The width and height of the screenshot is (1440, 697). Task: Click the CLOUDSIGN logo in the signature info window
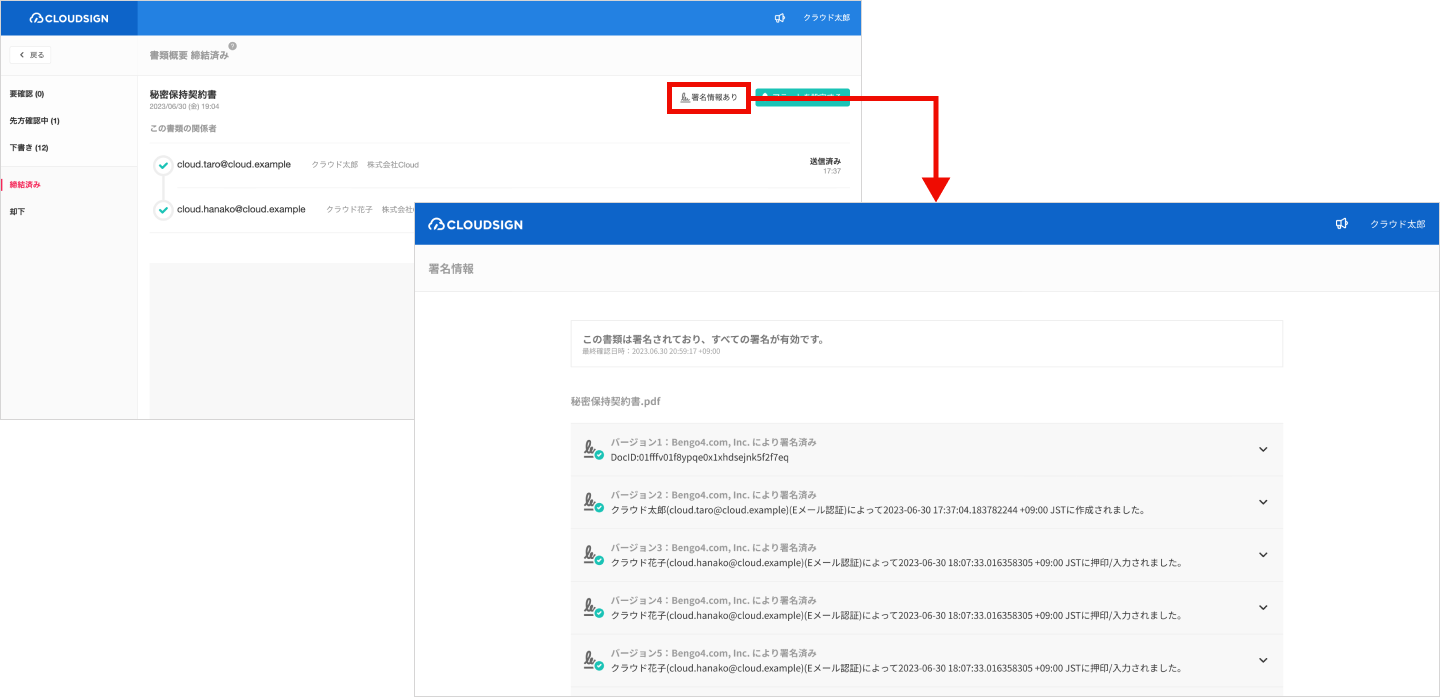point(476,224)
